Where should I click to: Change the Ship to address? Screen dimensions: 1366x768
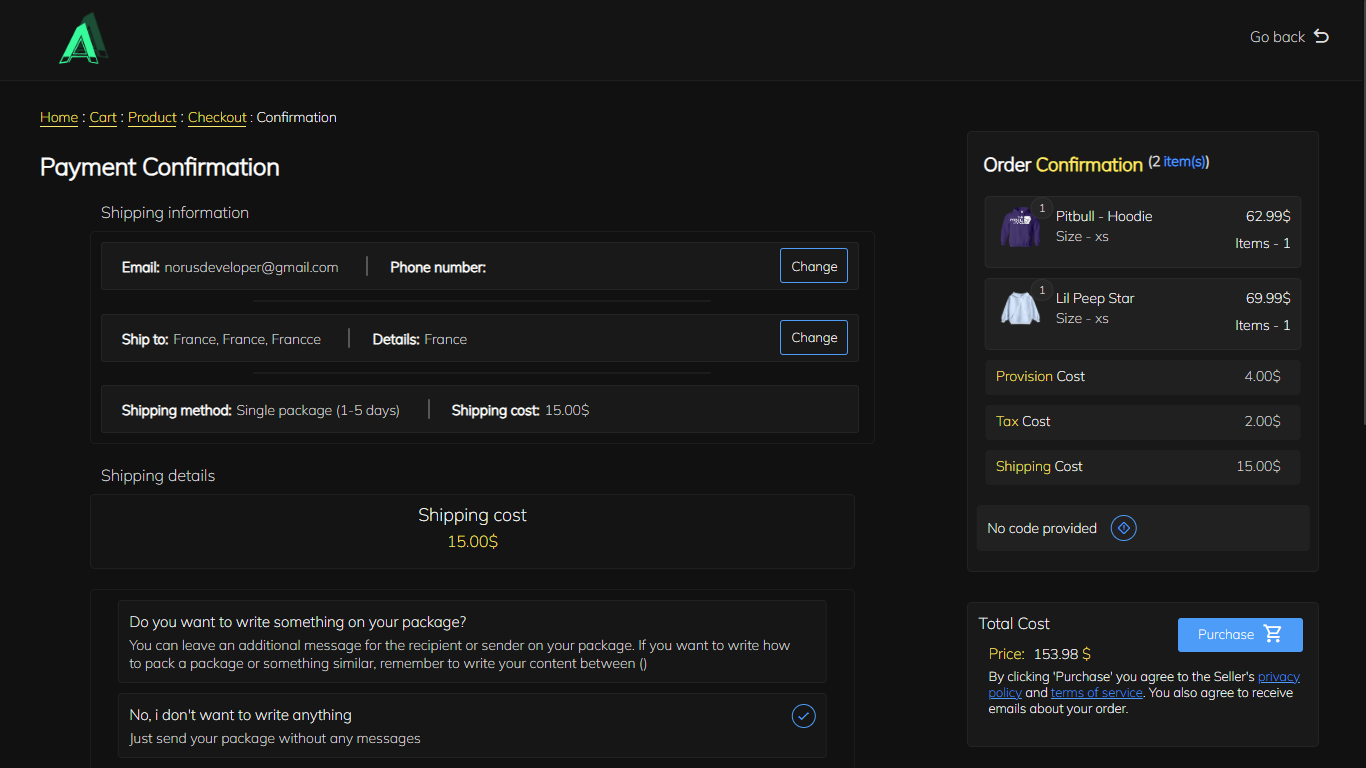(x=813, y=338)
